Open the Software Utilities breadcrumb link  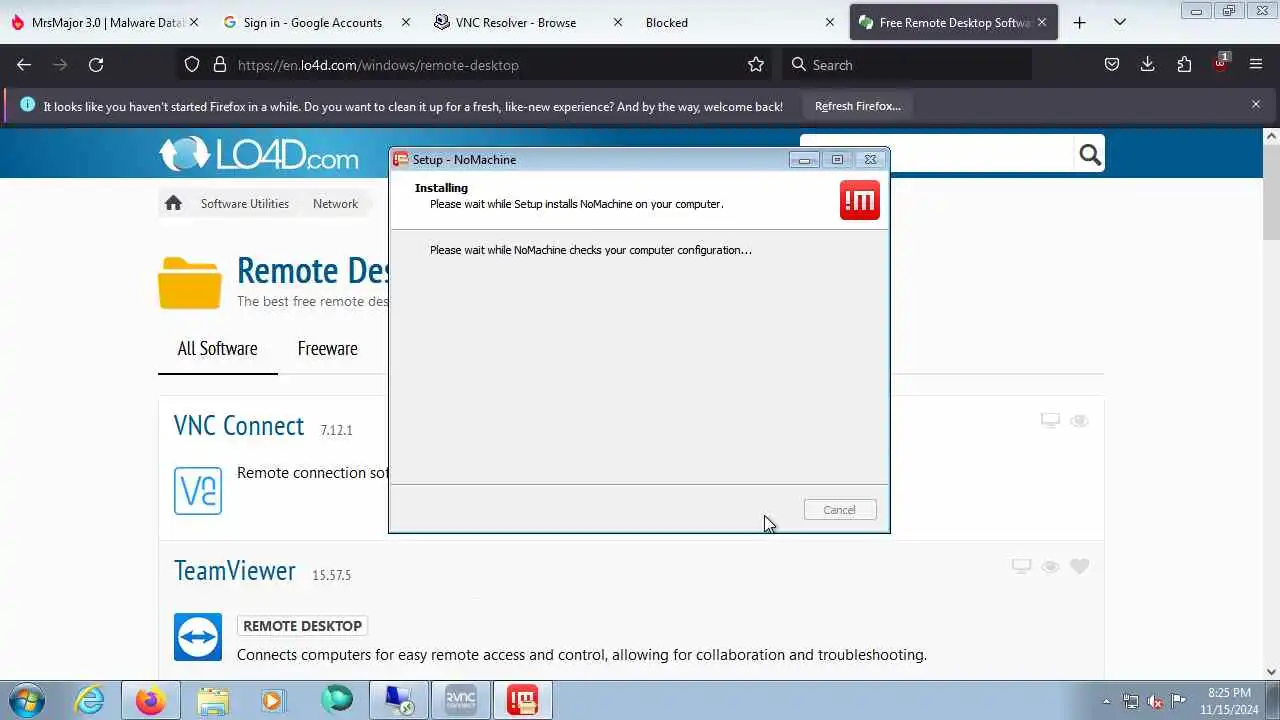[x=244, y=203]
